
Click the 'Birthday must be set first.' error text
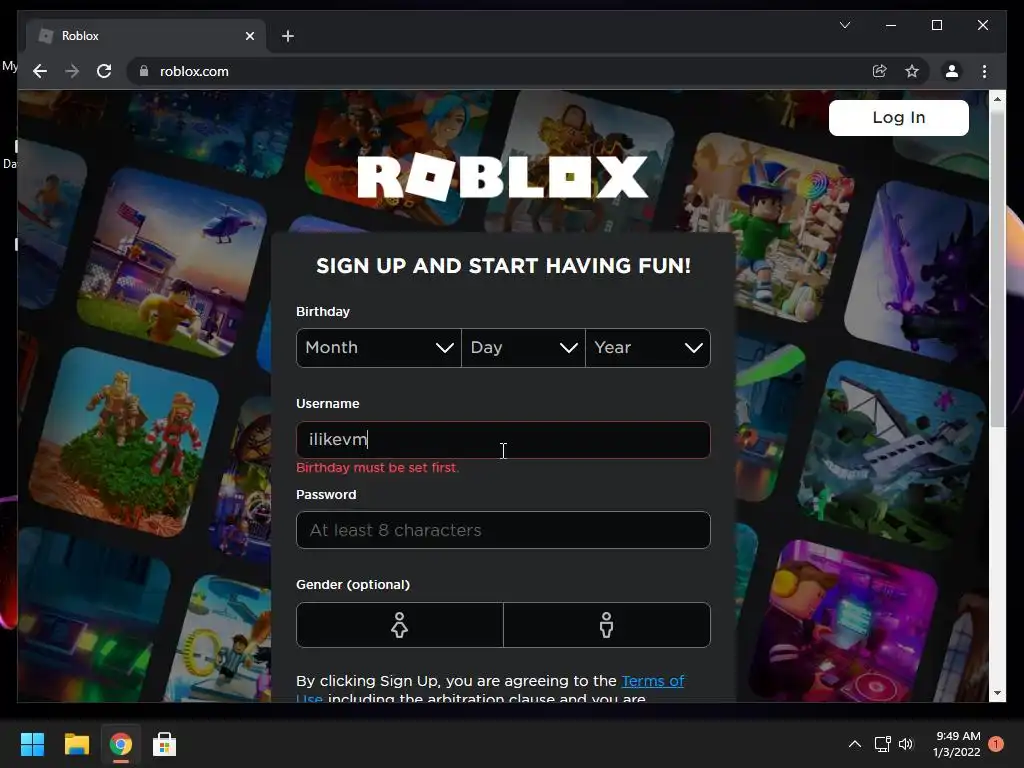point(377,468)
